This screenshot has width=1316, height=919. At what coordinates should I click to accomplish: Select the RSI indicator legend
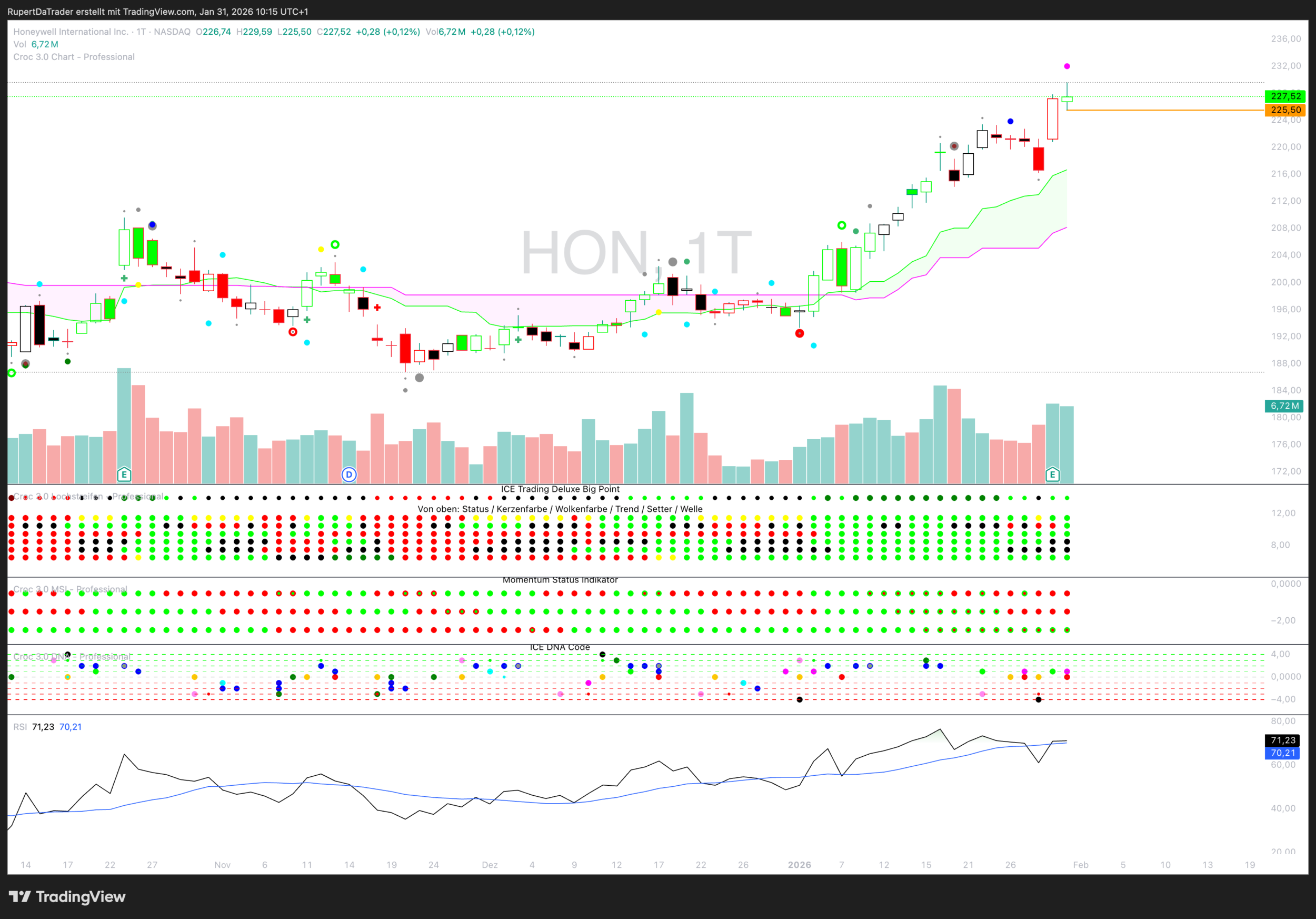click(20, 727)
